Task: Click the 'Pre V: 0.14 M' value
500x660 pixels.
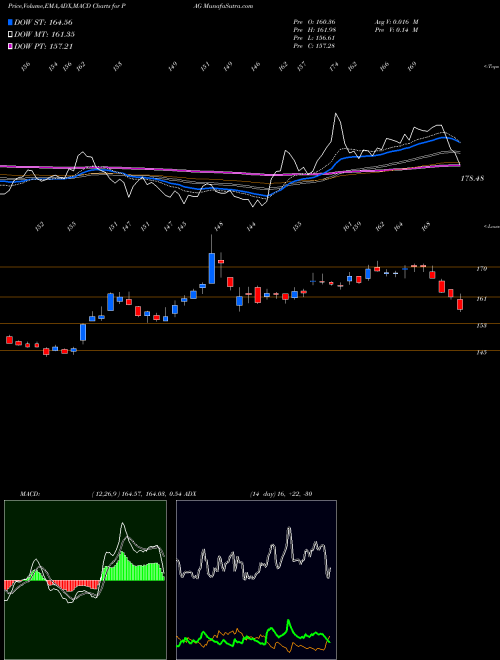Action: [396, 29]
